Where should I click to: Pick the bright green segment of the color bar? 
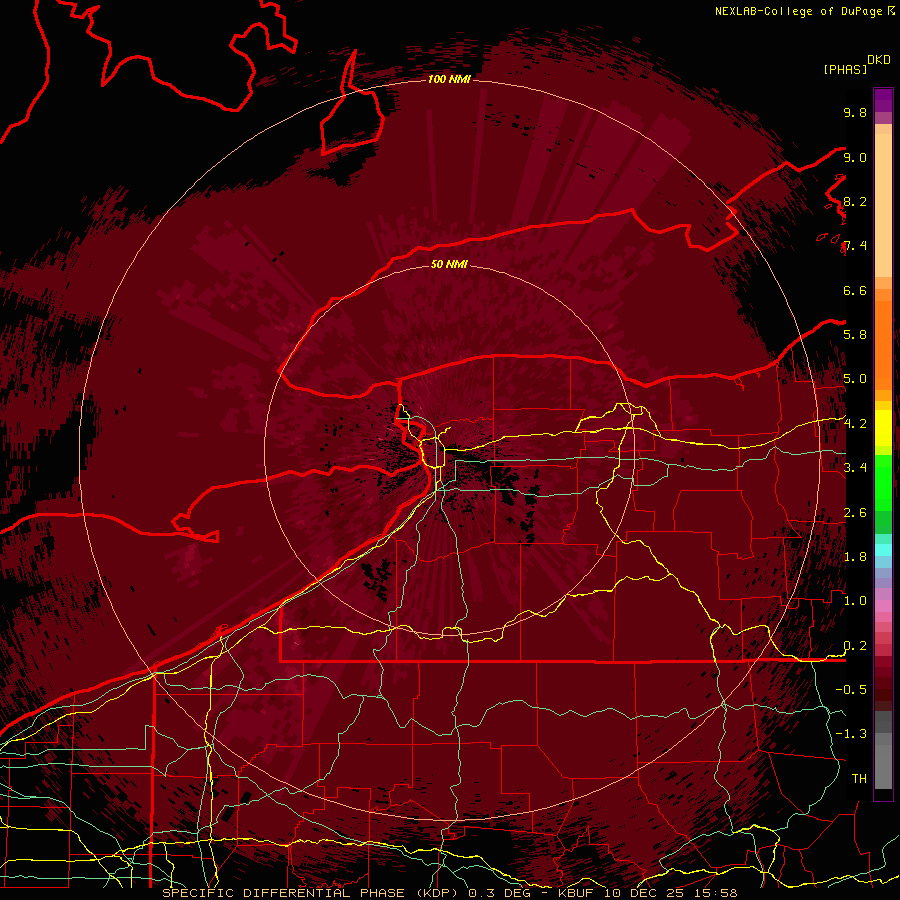point(883,482)
